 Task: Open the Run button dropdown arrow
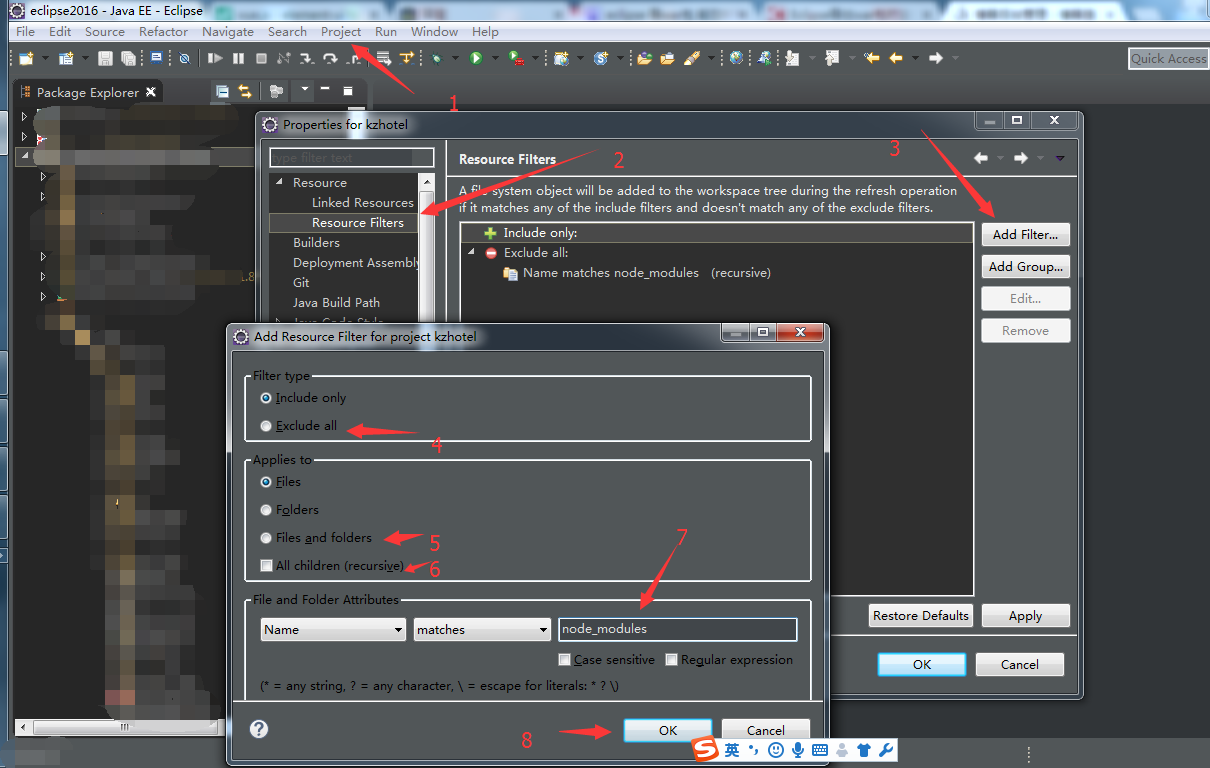(495, 58)
